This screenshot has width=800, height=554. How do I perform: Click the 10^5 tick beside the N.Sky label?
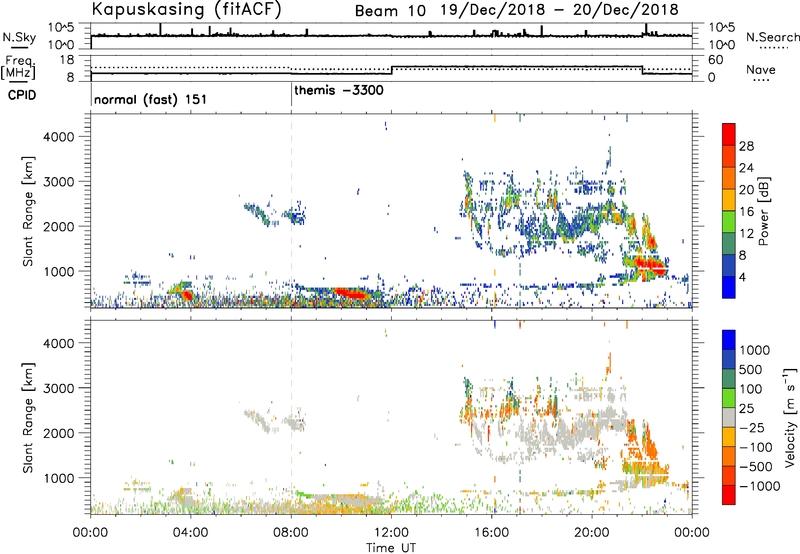click(61, 28)
